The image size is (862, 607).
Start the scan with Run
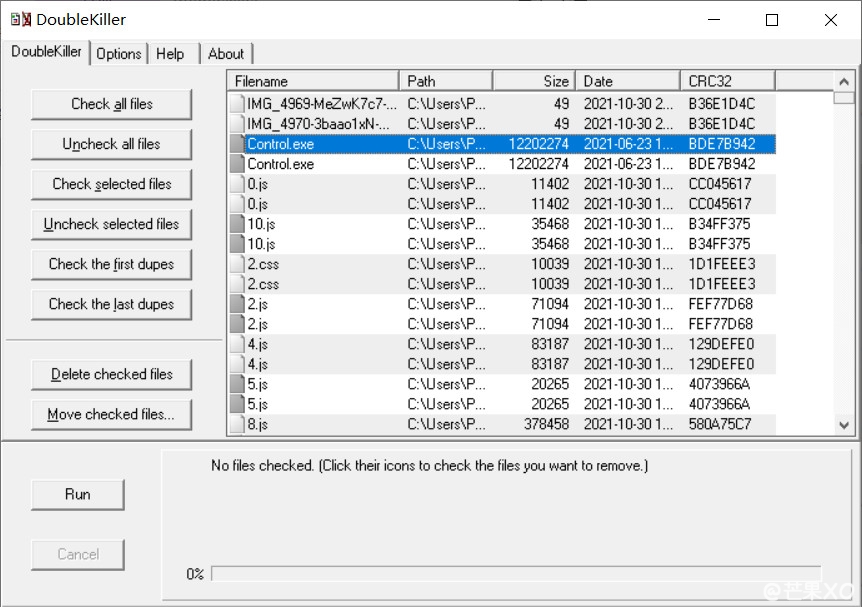[78, 494]
